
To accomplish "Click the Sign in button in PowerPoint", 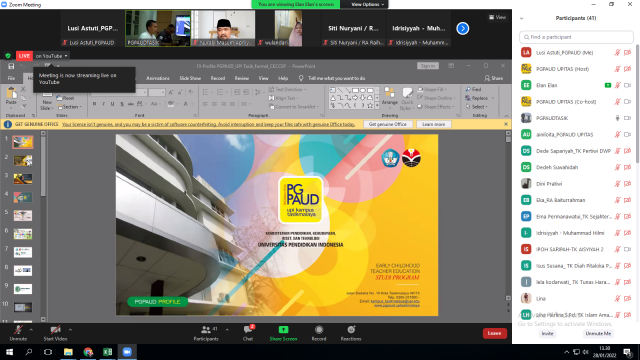I will [428, 66].
